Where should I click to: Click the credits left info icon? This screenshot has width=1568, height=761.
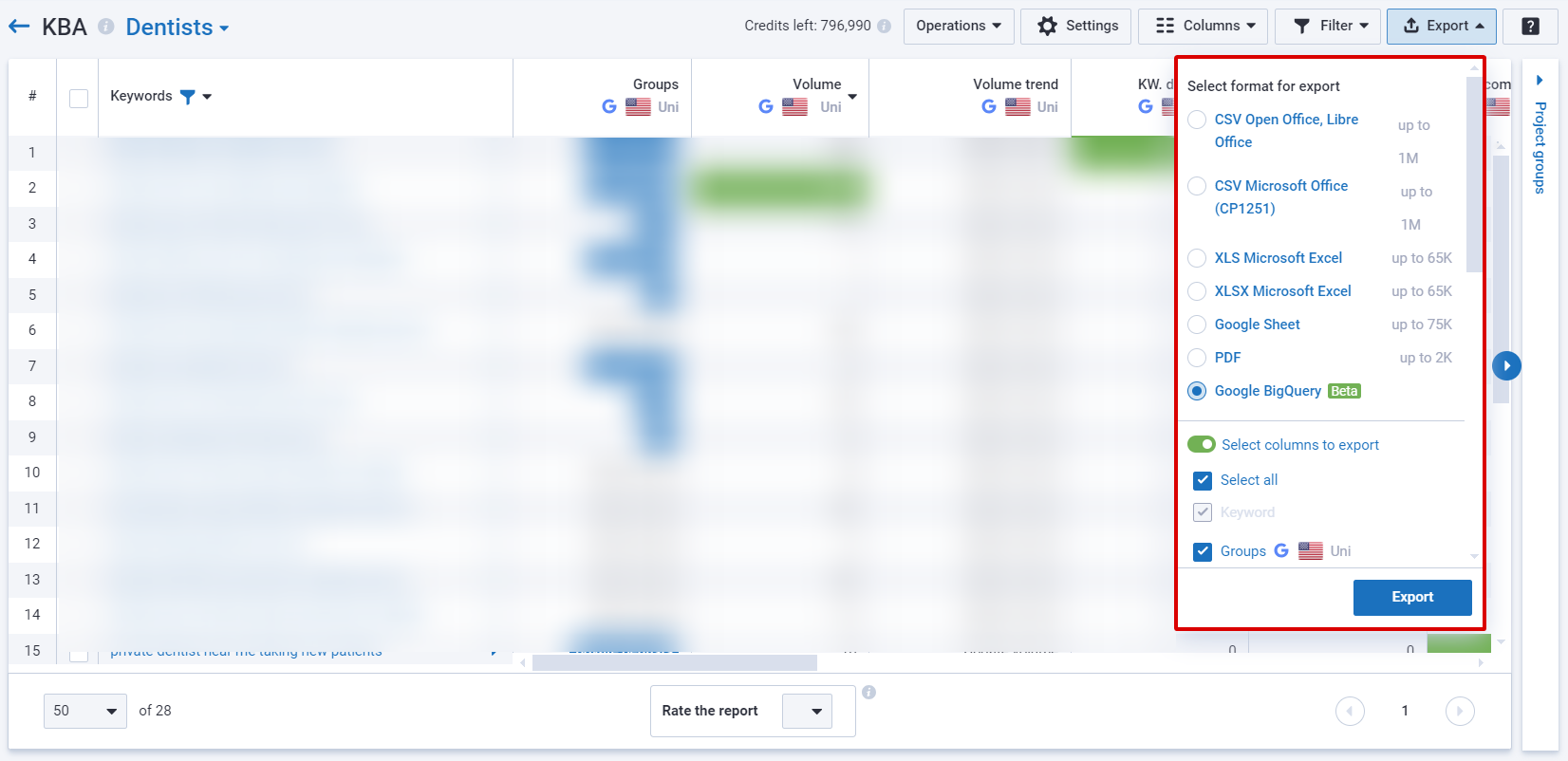884,27
